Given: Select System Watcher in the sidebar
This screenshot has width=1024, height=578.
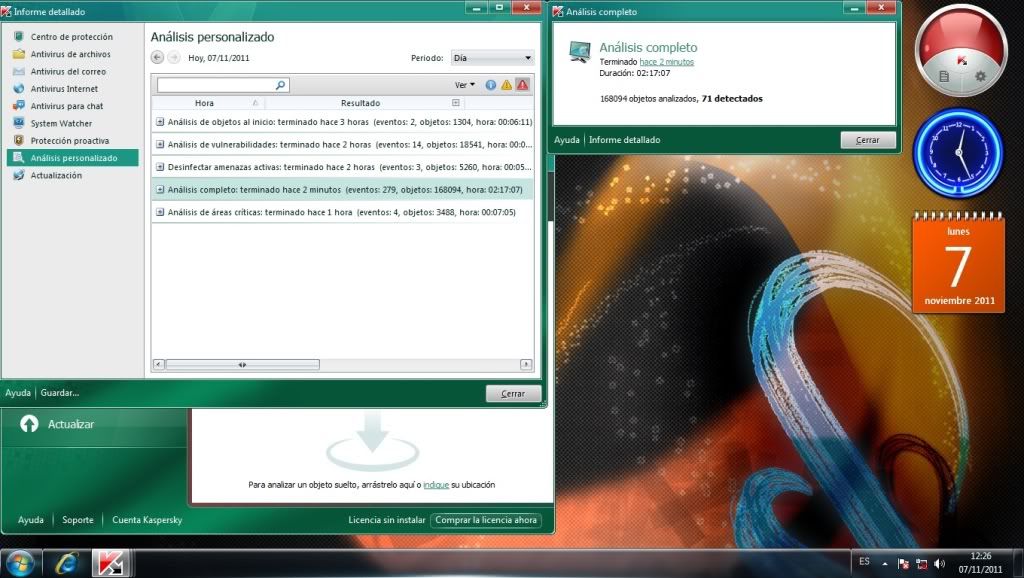Looking at the screenshot, I should tap(61, 123).
